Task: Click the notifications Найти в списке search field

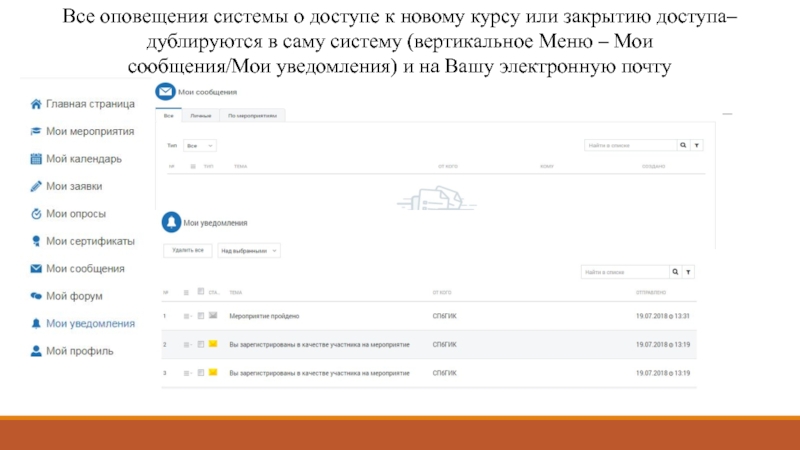Action: (625, 272)
